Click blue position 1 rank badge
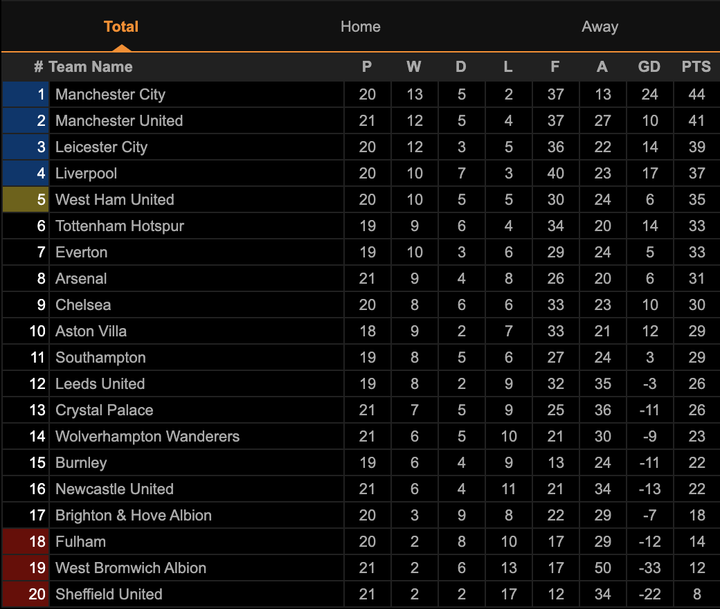The height and width of the screenshot is (609, 720). (26, 94)
